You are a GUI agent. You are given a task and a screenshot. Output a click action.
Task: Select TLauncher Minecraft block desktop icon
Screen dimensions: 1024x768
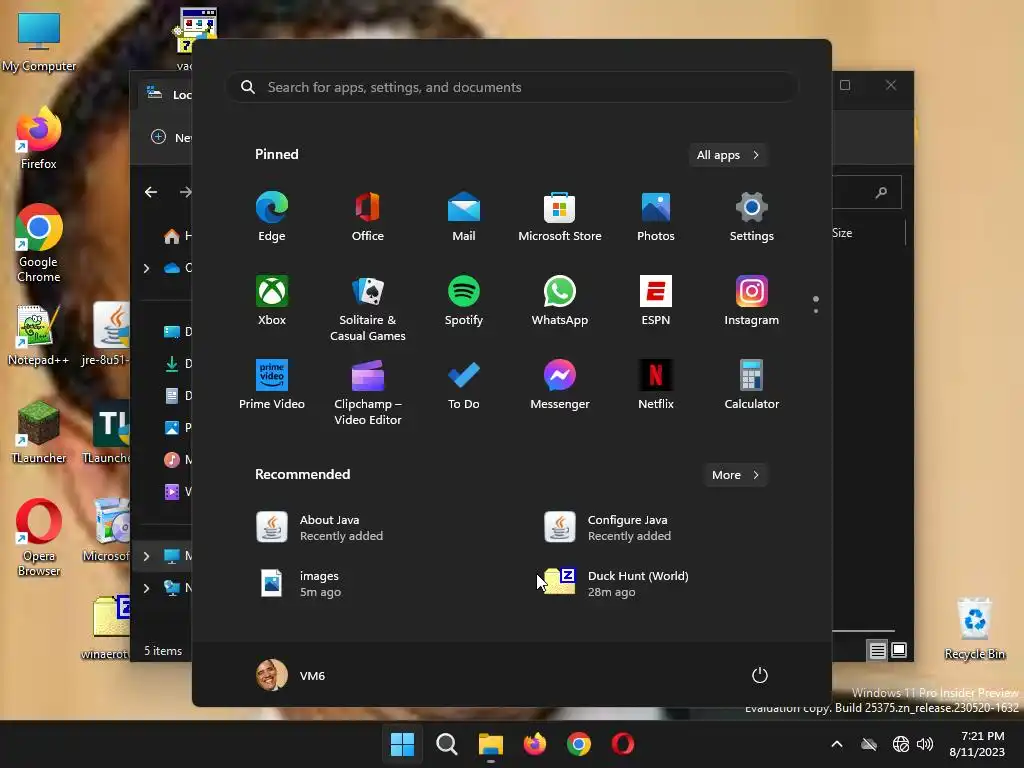pos(39,432)
